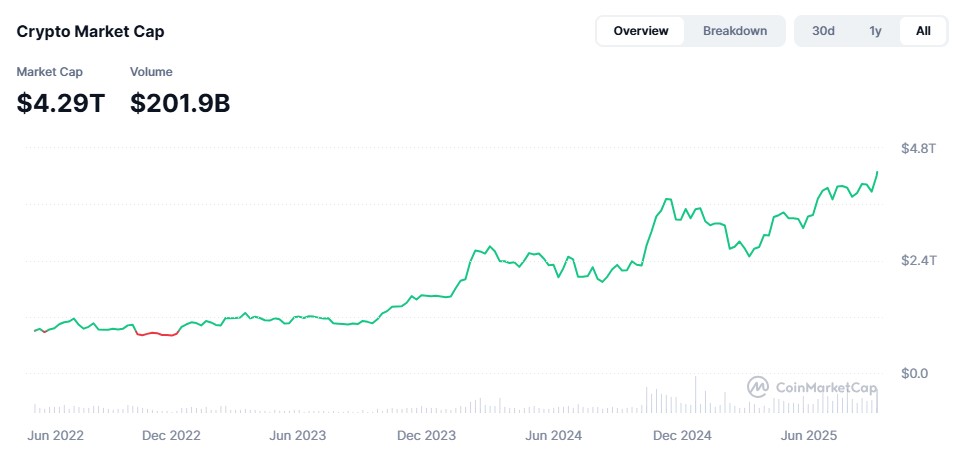Click the $201.9B volume value

pos(180,102)
